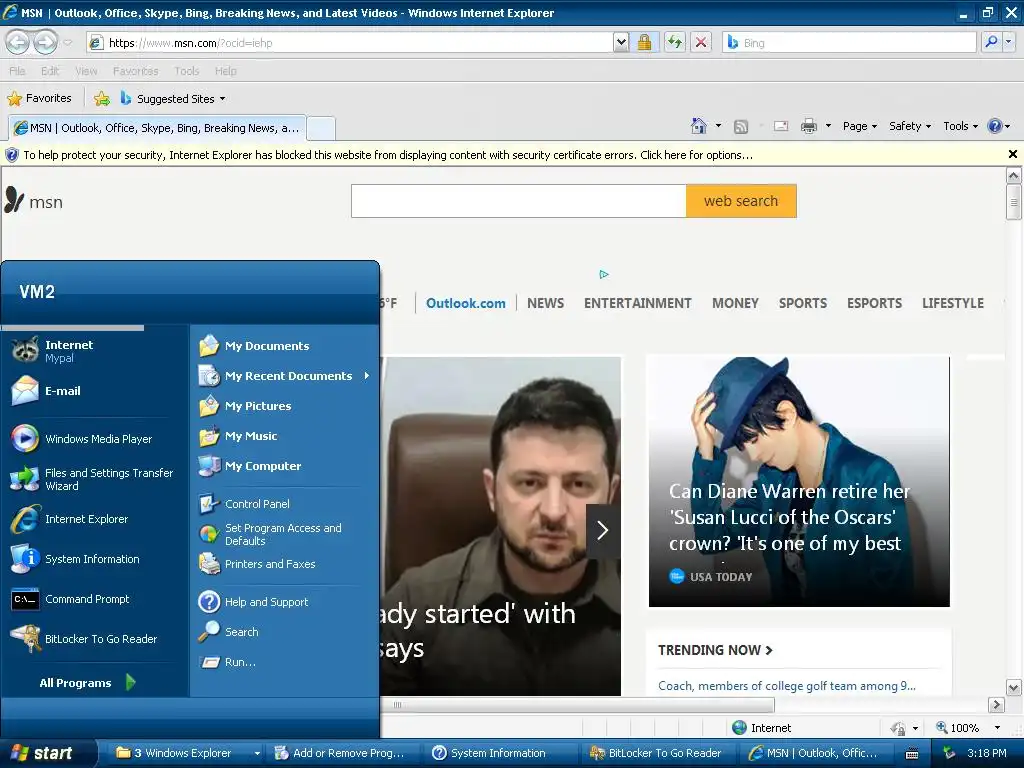Click the Start button
Viewport: 1024px width, 768px height.
click(47, 753)
